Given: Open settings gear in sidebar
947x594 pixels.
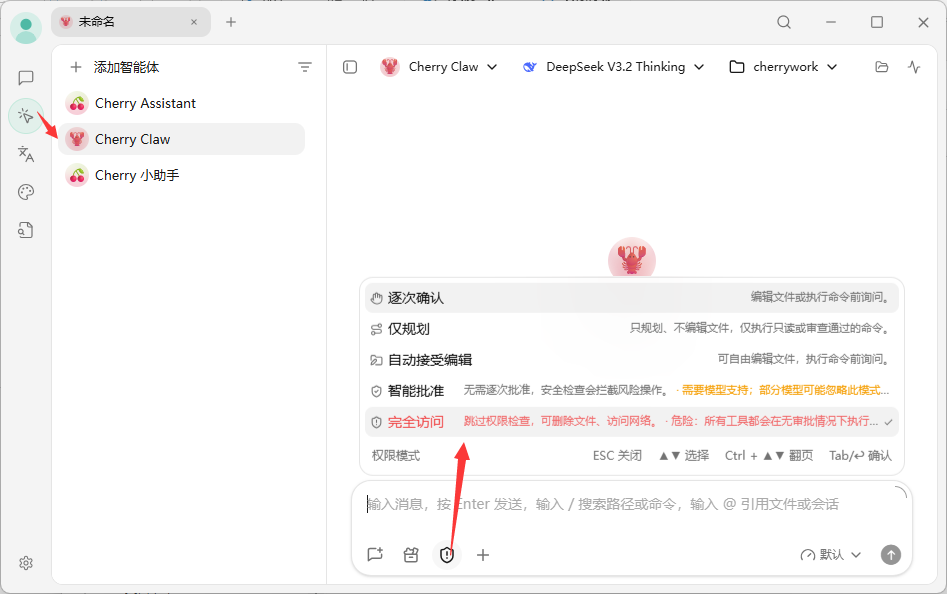Looking at the screenshot, I should point(25,563).
